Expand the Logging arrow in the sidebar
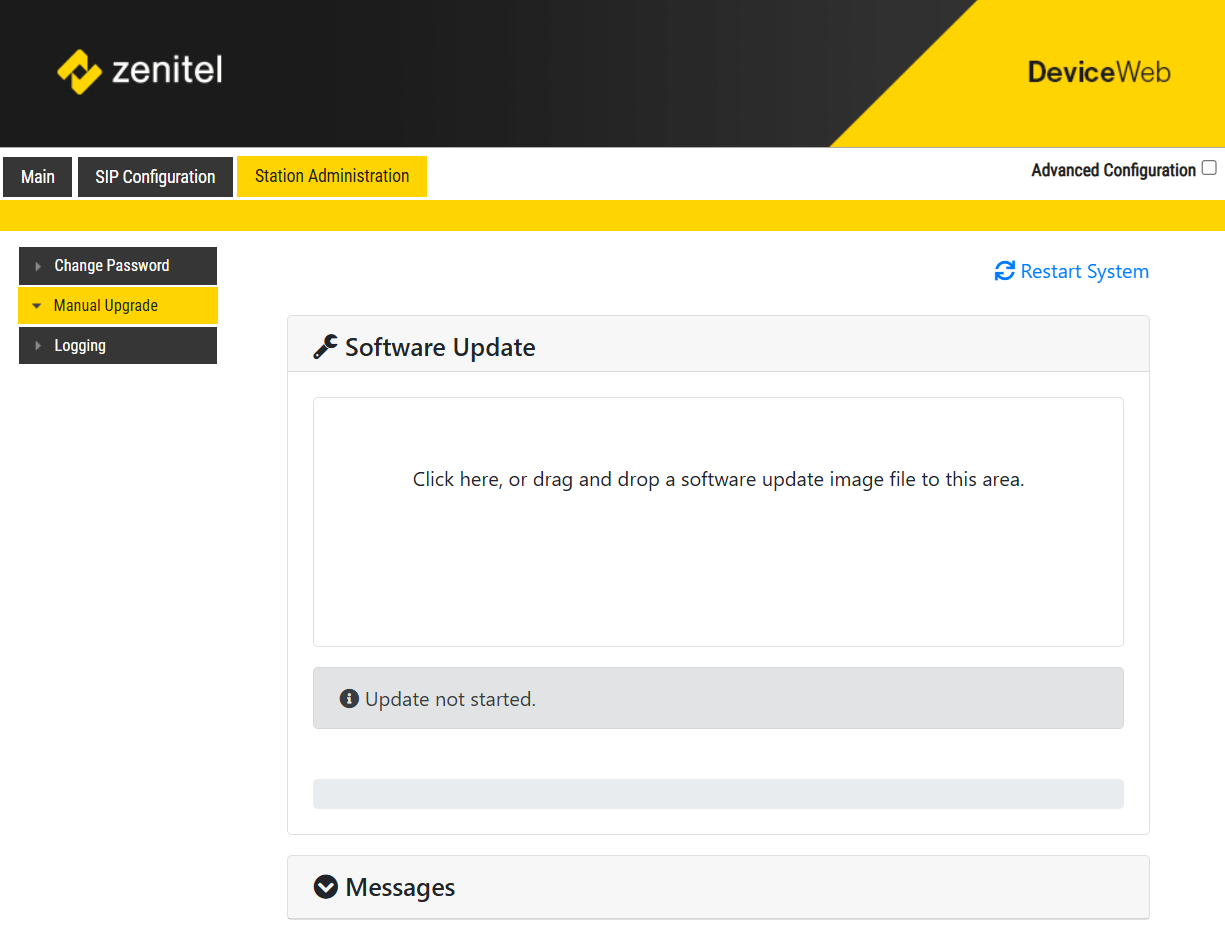 pyautogui.click(x=38, y=346)
